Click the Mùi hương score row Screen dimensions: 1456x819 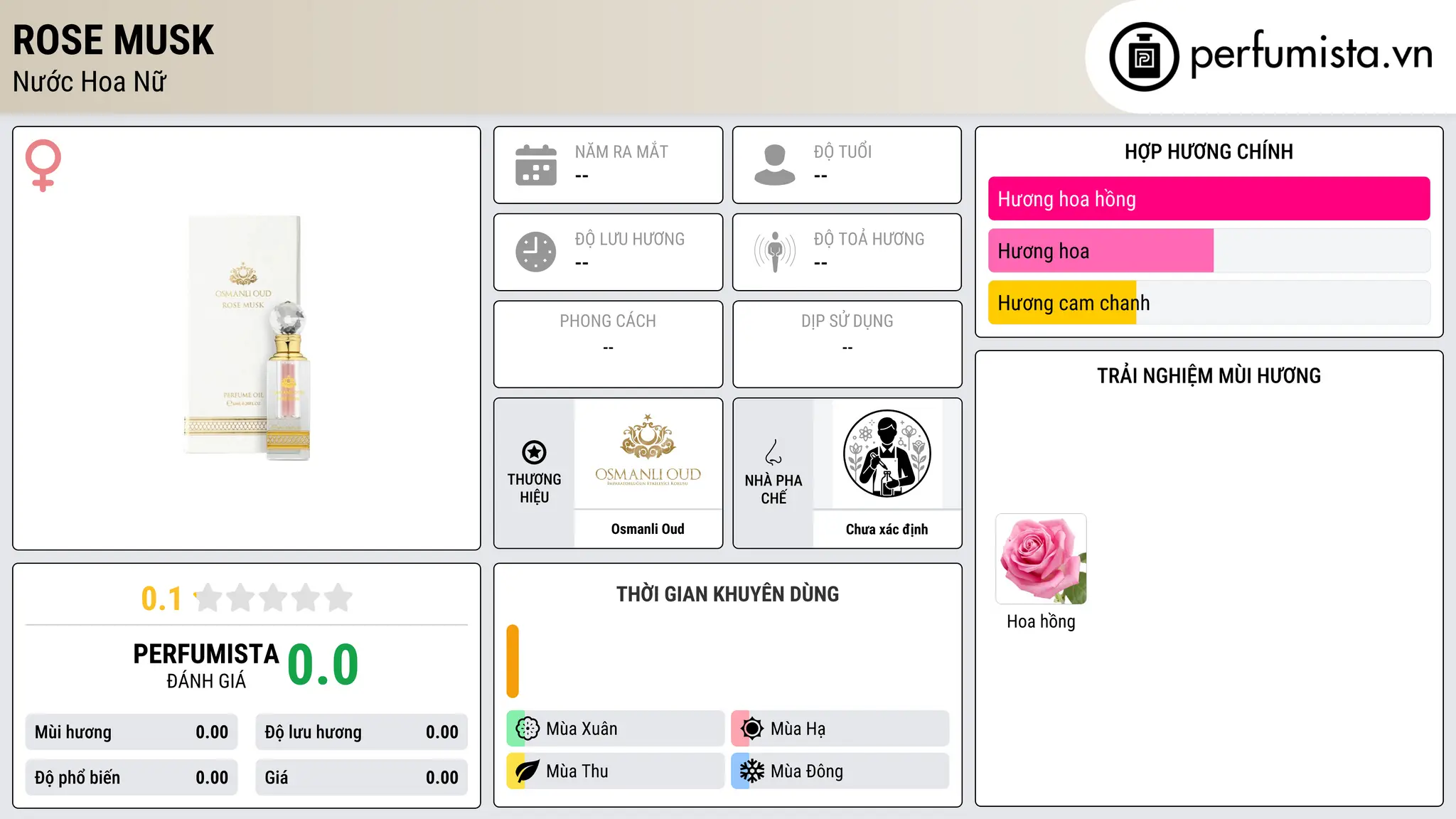(132, 732)
